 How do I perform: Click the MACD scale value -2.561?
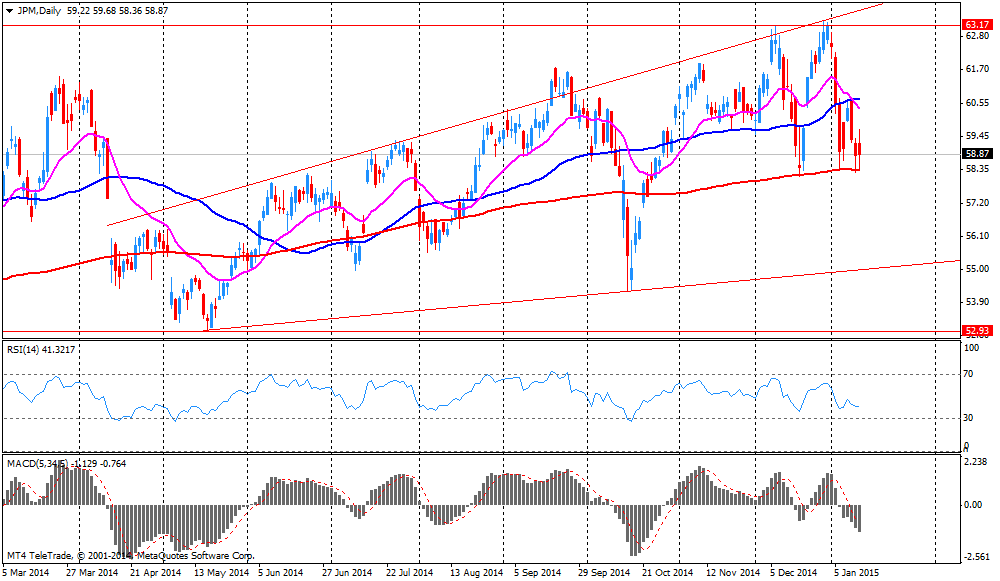976,557
